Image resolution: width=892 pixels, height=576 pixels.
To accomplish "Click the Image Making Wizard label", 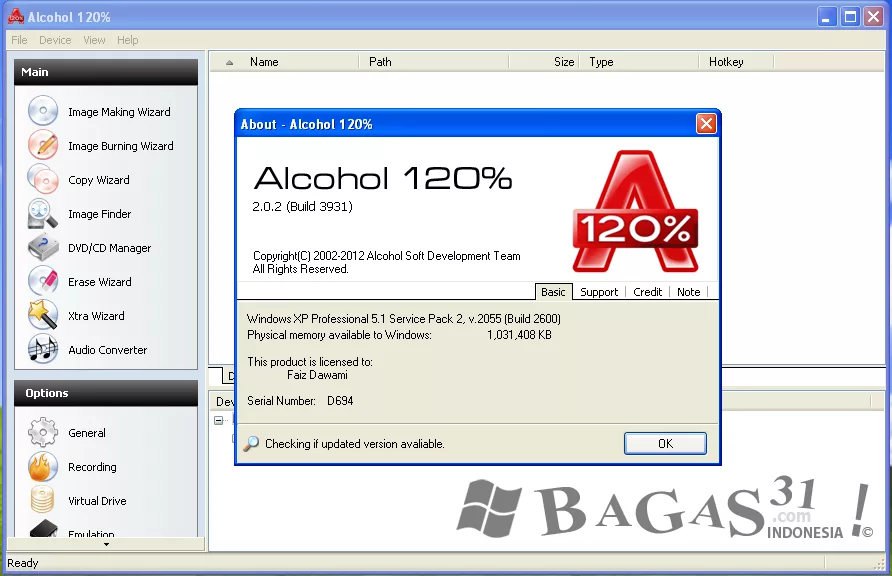I will pyautogui.click(x=119, y=112).
